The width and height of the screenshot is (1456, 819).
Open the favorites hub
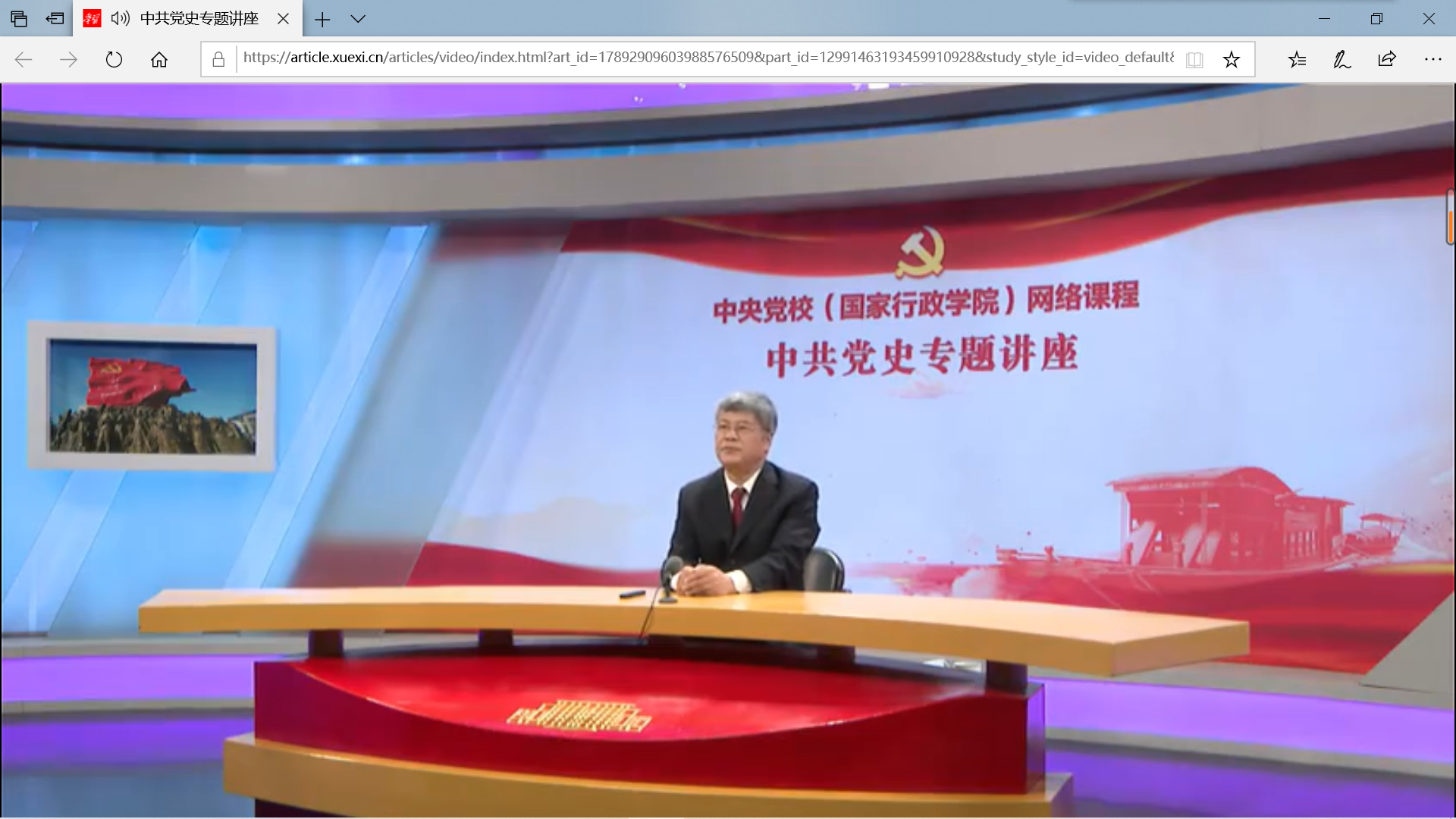click(1297, 59)
